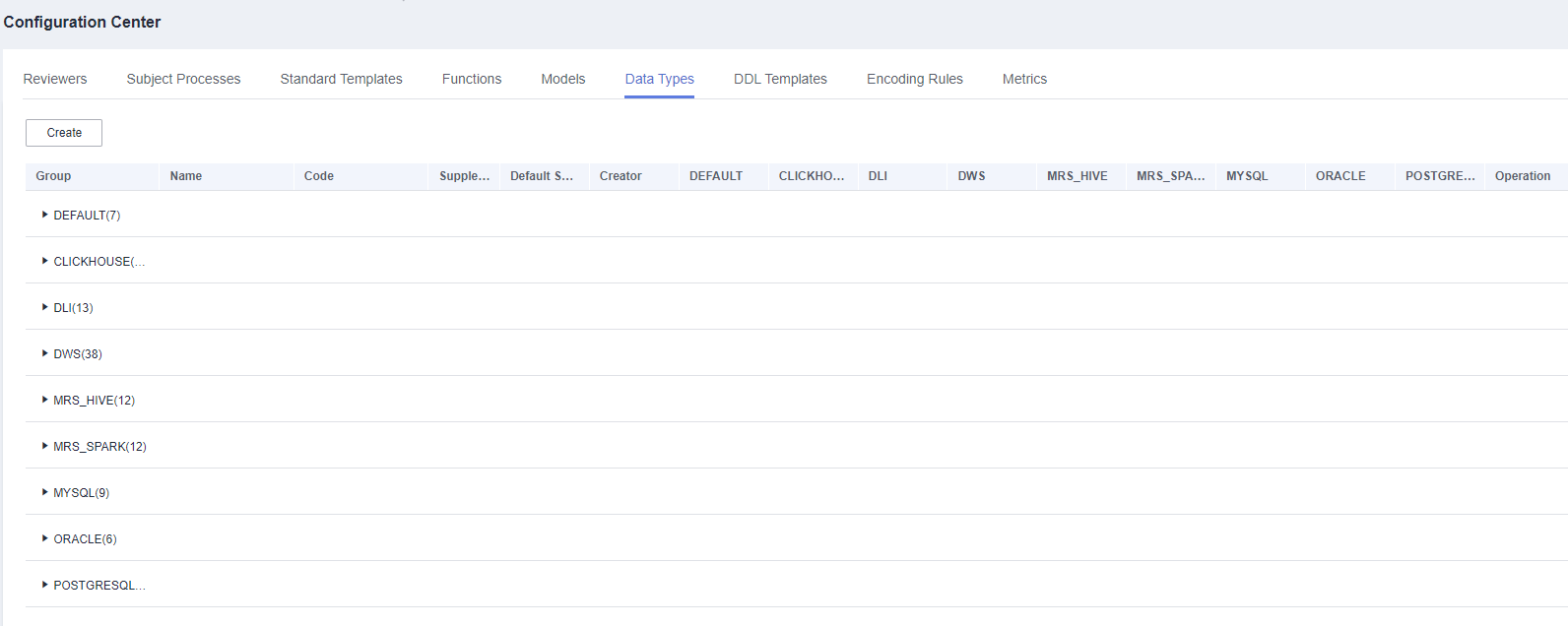The width and height of the screenshot is (1568, 626).
Task: Expand the DLI(13) group arrow
Action: [45, 307]
